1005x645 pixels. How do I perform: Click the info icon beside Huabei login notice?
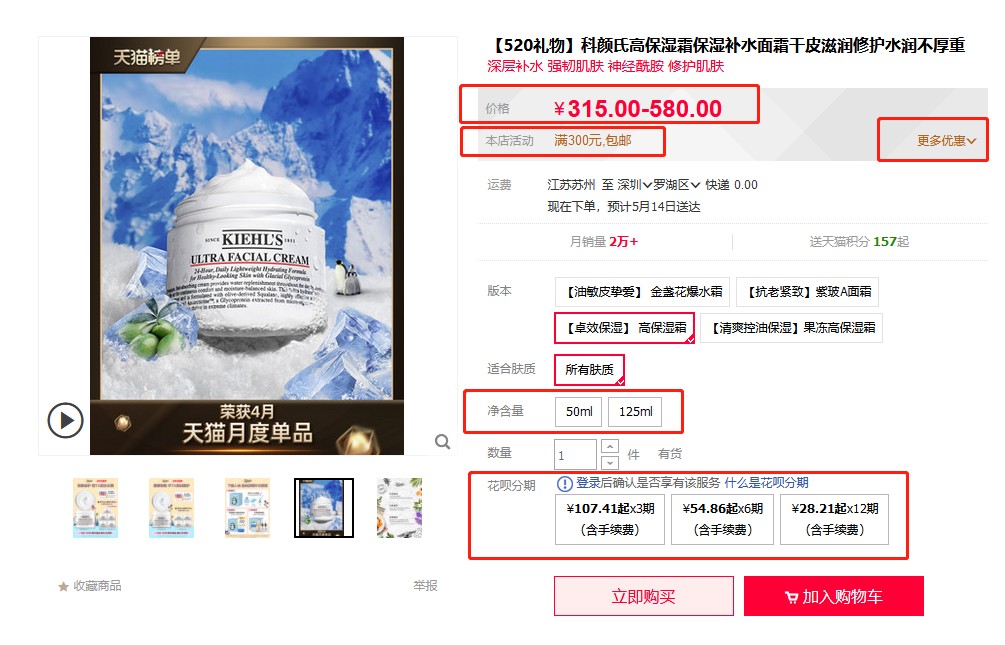[x=565, y=483]
